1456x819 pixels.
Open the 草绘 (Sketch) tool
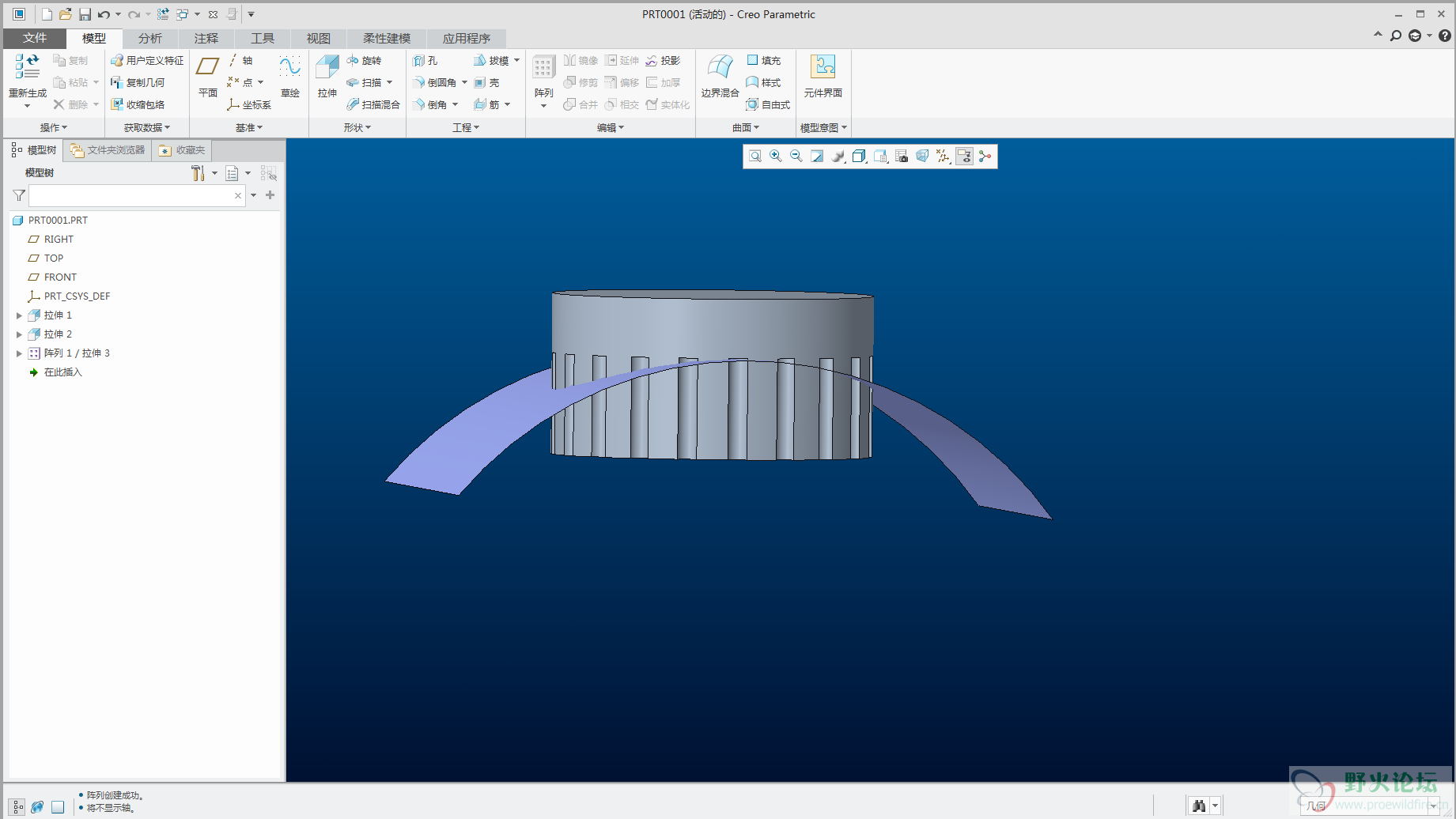290,77
